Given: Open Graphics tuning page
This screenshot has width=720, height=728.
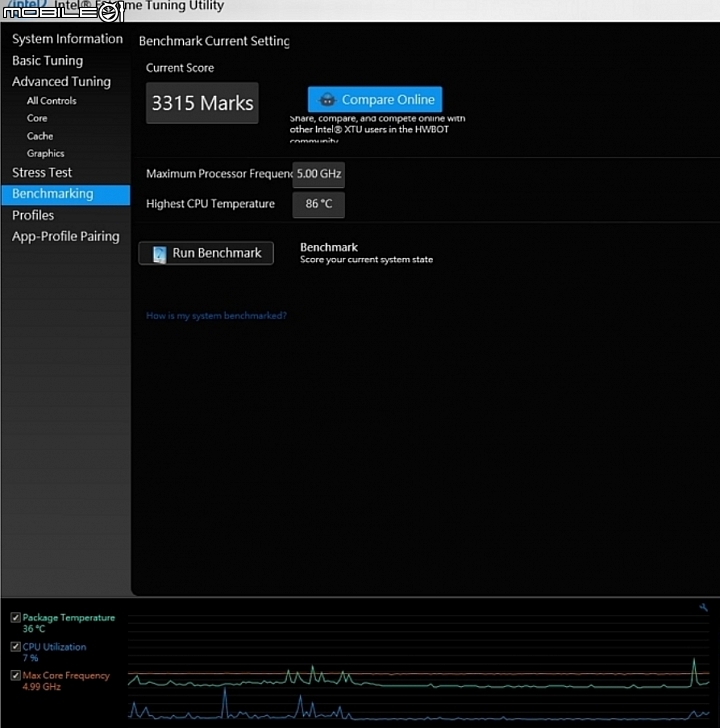Looking at the screenshot, I should pos(45,153).
